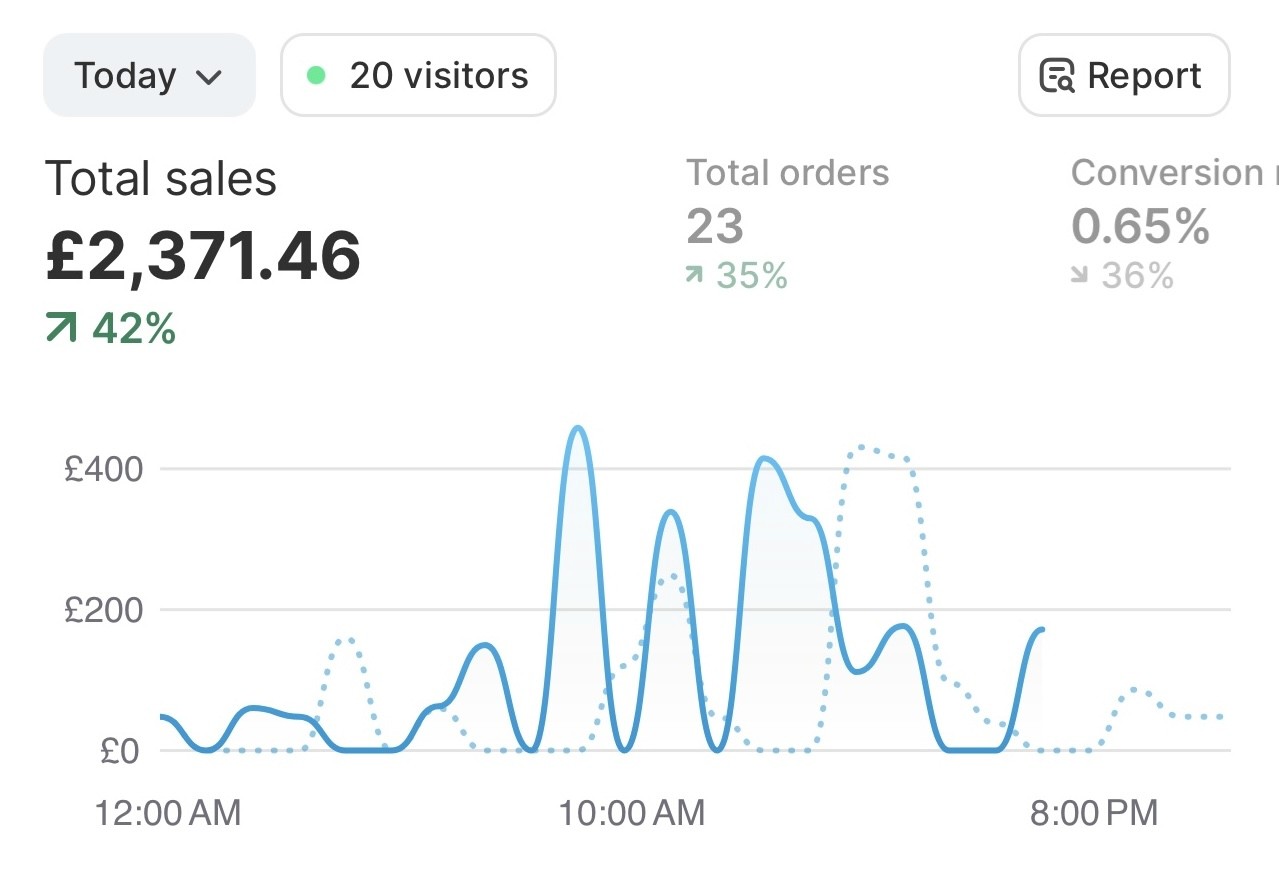The image size is (1279, 875).
Task: Open the Today date range dropdown
Action: click(149, 76)
